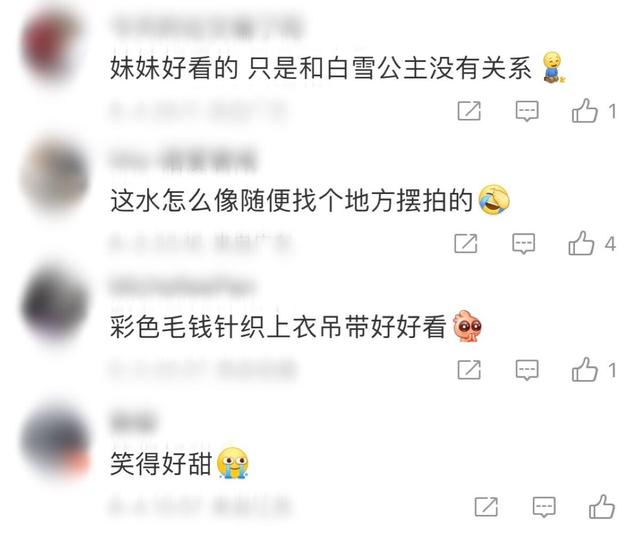Like the comment with 4 likes

(x=581, y=243)
